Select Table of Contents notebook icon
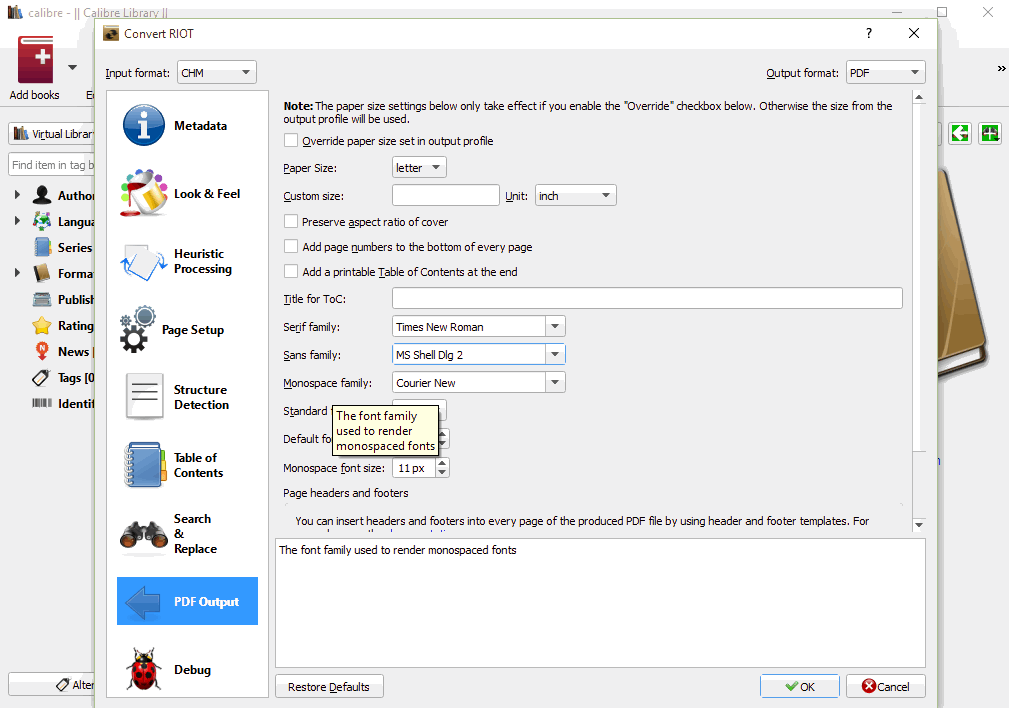1009x708 pixels. [x=144, y=465]
